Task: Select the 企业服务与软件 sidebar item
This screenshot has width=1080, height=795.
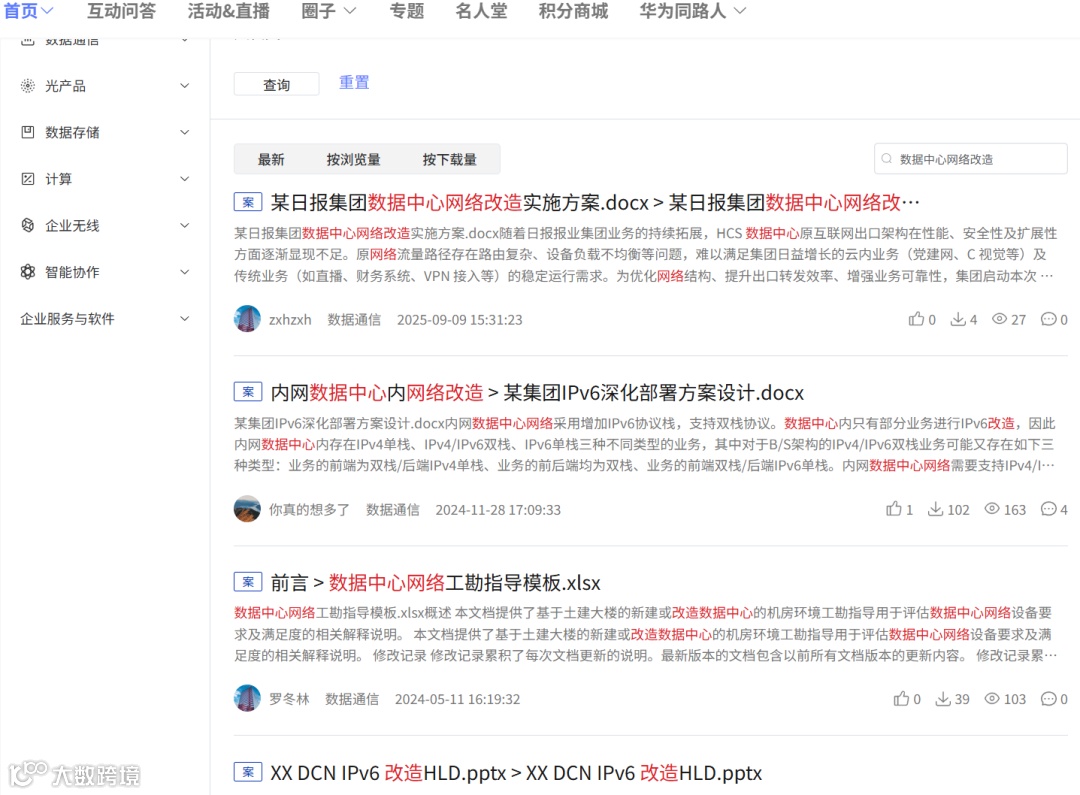Action: coord(67,318)
